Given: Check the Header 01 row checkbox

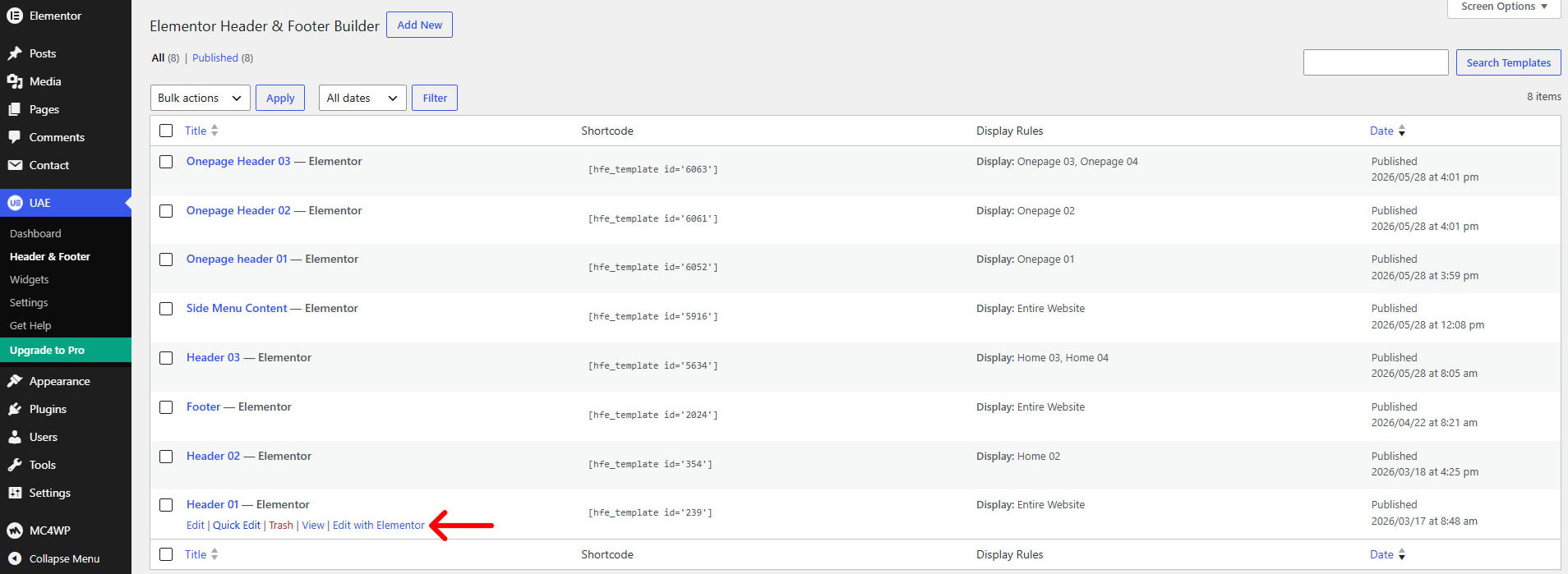Looking at the screenshot, I should (166, 505).
